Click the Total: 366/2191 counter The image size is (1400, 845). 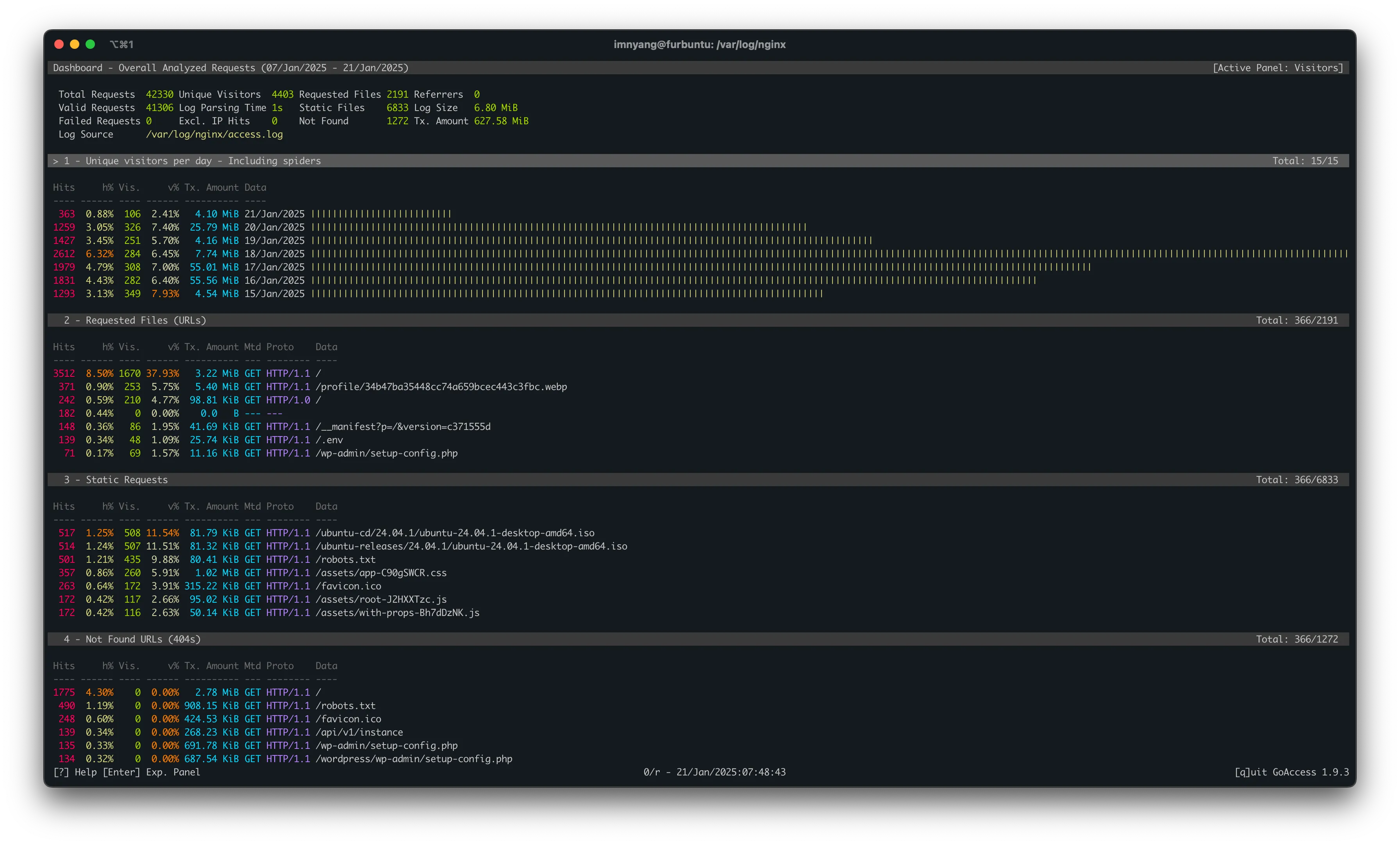(x=1296, y=320)
